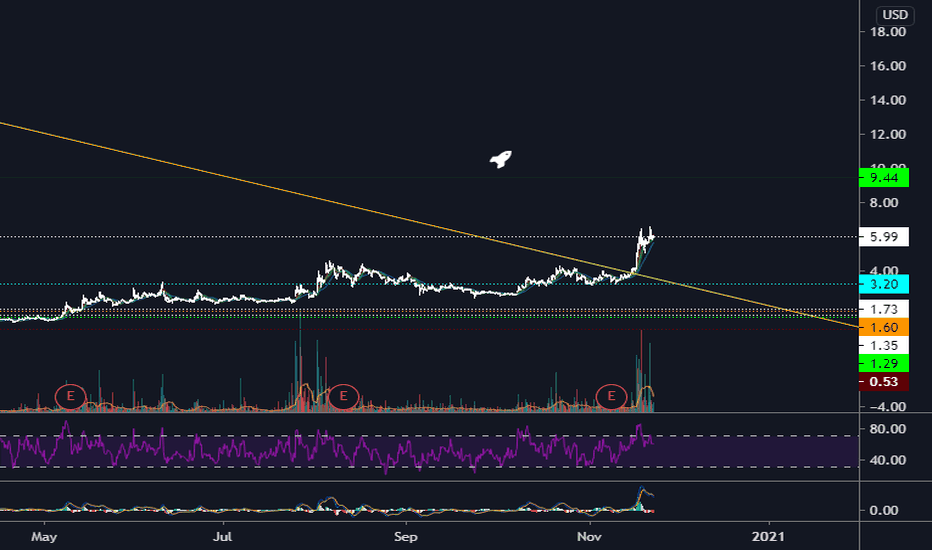The width and height of the screenshot is (932, 550).
Task: Click the RSI 40.00 axis value
Action: [x=888, y=460]
